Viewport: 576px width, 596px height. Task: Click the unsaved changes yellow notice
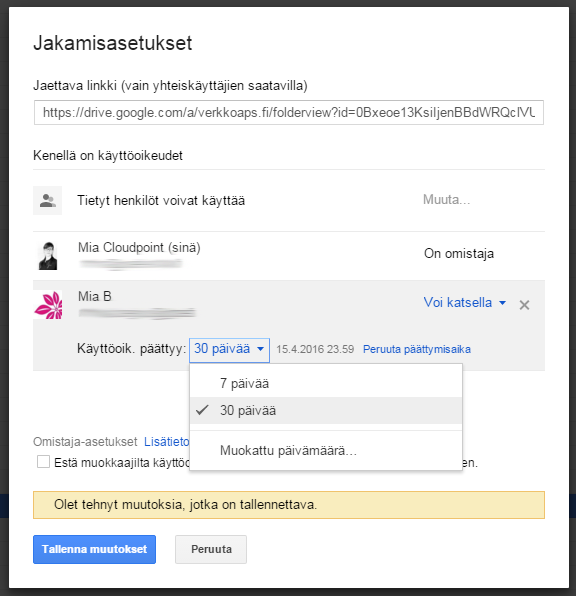point(289,505)
